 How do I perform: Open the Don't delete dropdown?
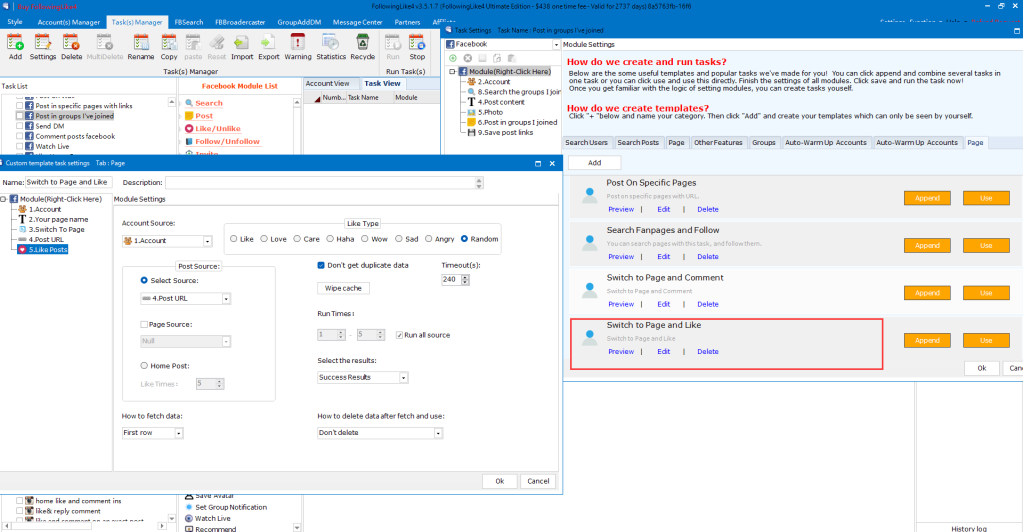point(438,433)
